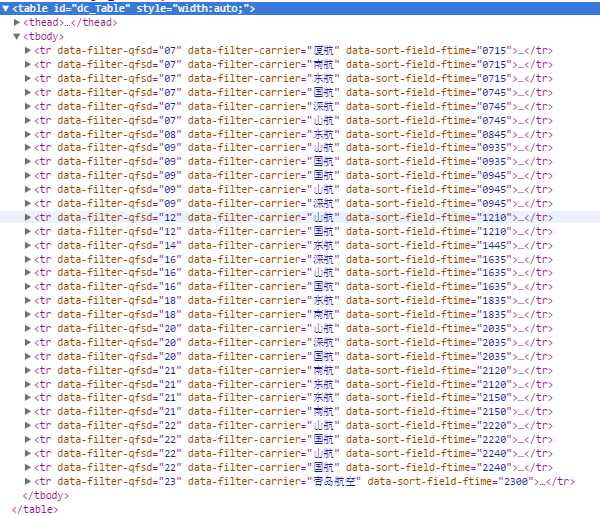Expand arrow of highlighted 山航 ftime 1210 row
The image size is (600, 516).
coord(28,217)
